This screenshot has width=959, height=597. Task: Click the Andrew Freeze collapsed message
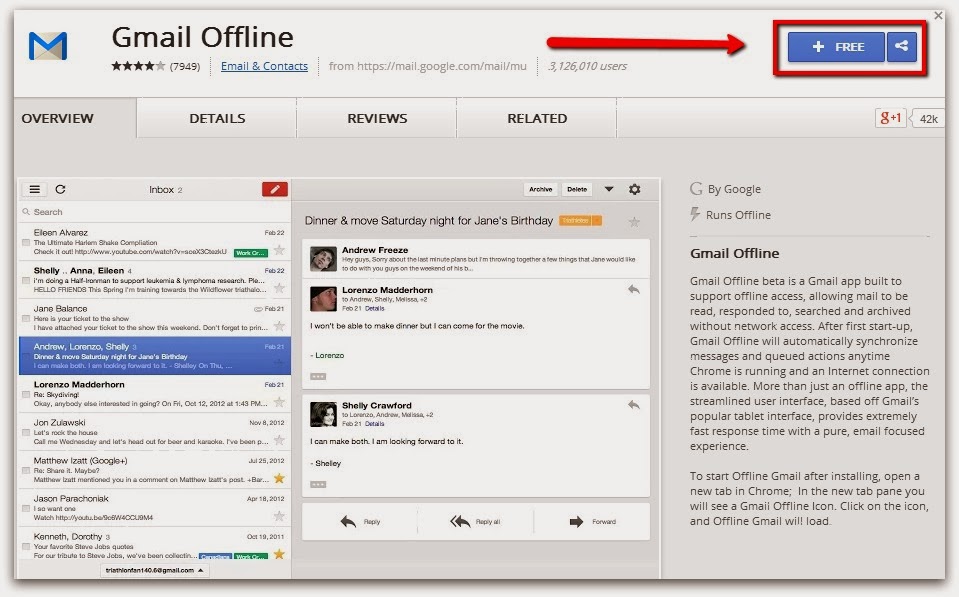click(476, 259)
